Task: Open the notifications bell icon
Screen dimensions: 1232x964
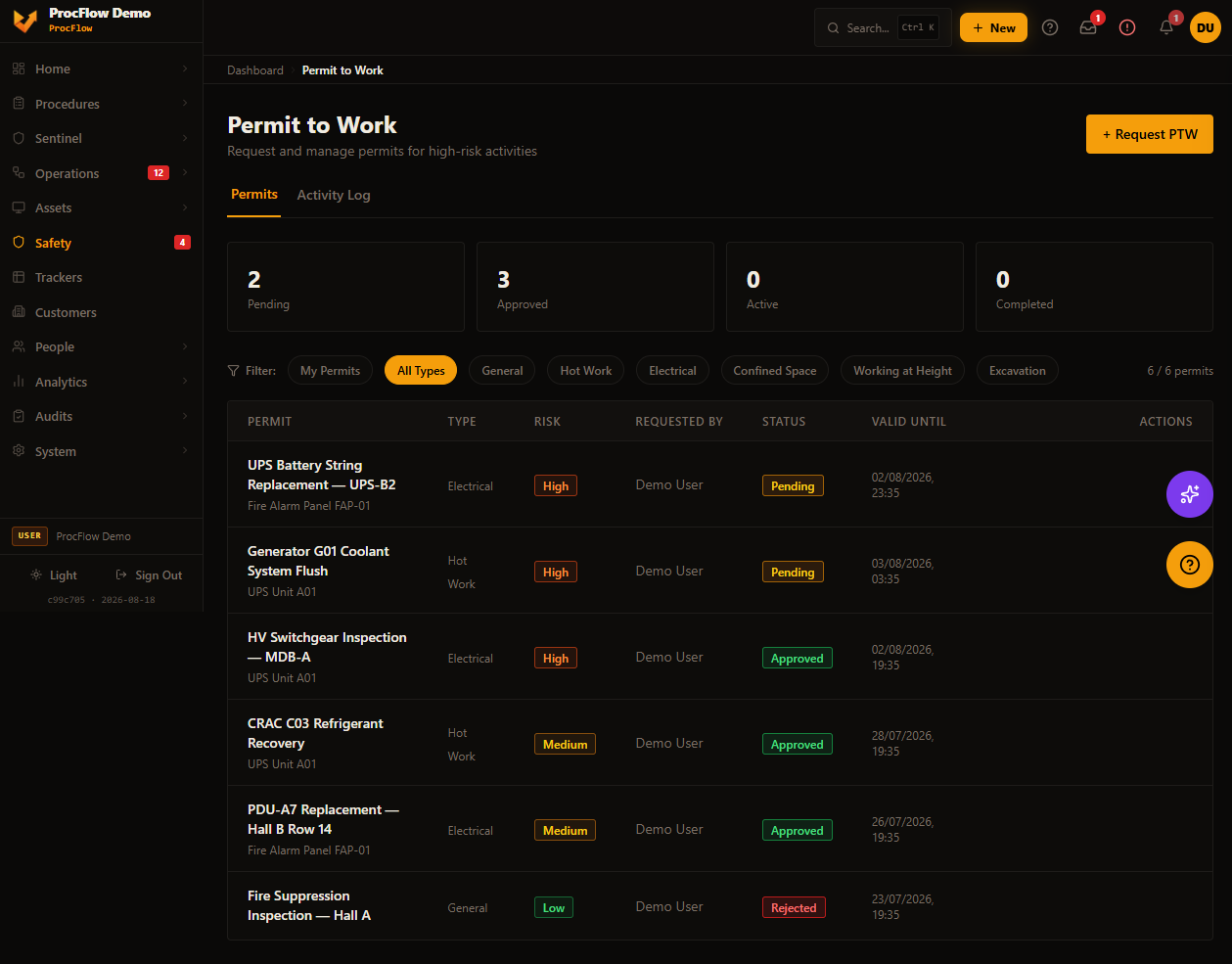Action: (x=1166, y=27)
